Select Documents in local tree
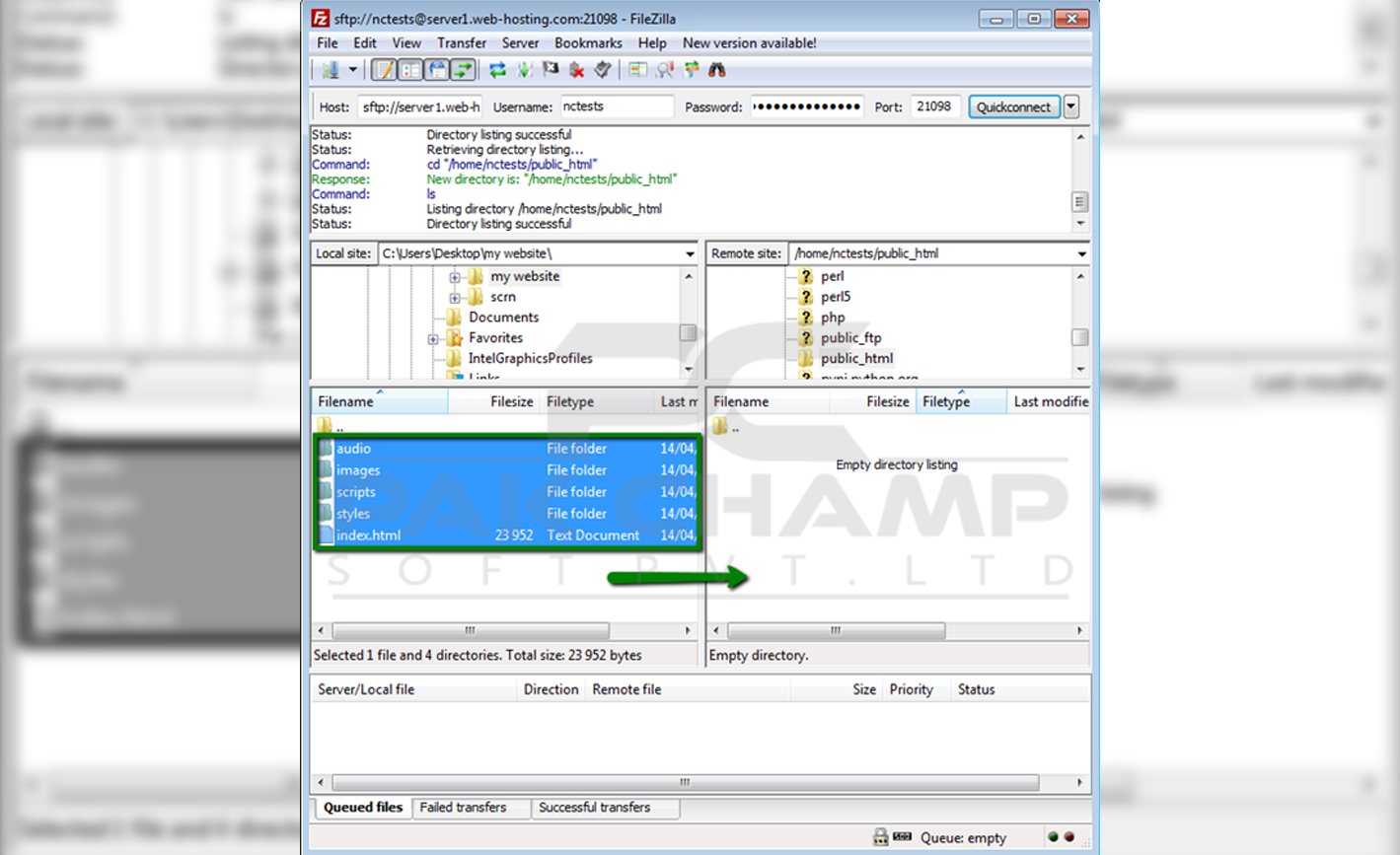Viewport: 1400px width, 855px height. tap(503, 318)
